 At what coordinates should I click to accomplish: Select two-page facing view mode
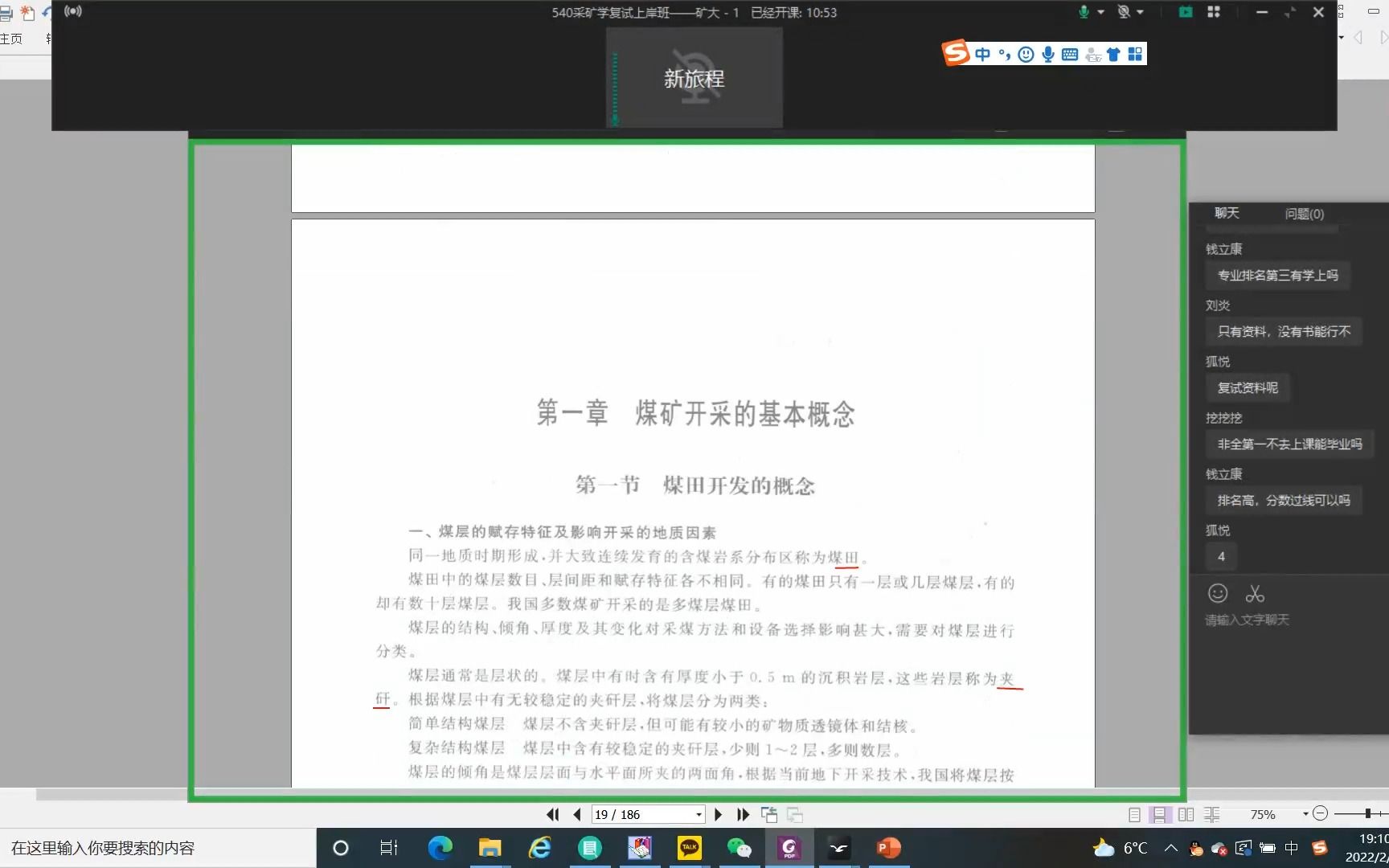[1186, 814]
